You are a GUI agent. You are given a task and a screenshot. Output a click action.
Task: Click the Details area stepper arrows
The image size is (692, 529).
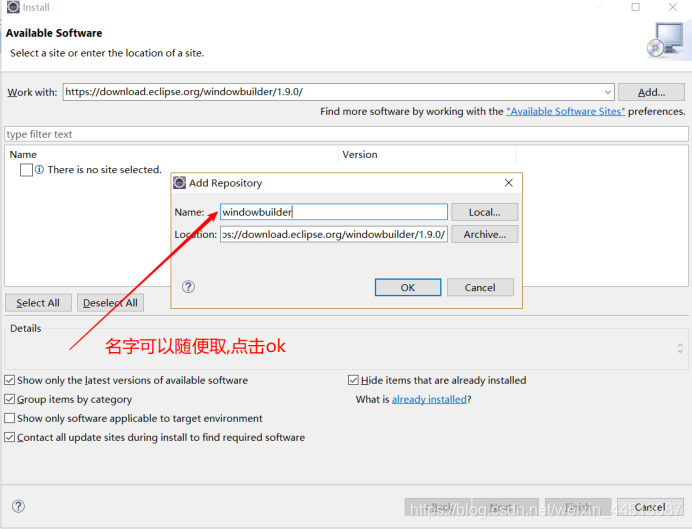(680, 348)
